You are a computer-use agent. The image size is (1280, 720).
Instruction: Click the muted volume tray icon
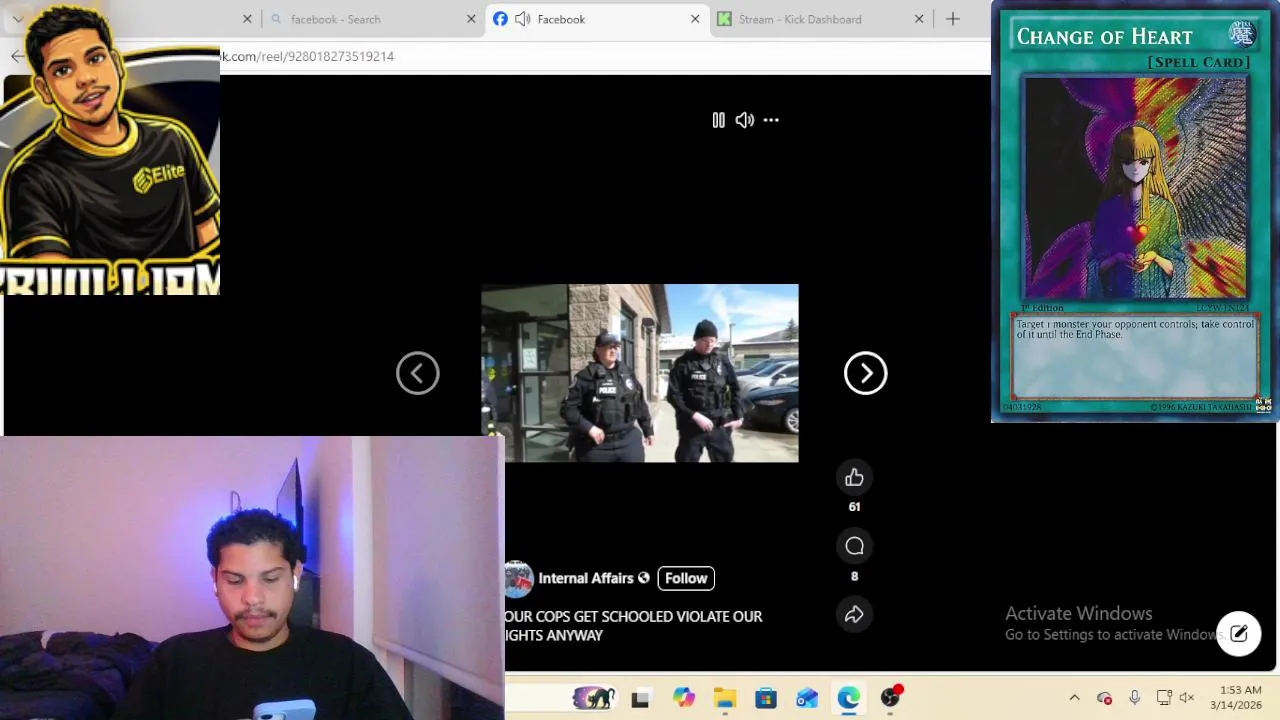(1187, 698)
